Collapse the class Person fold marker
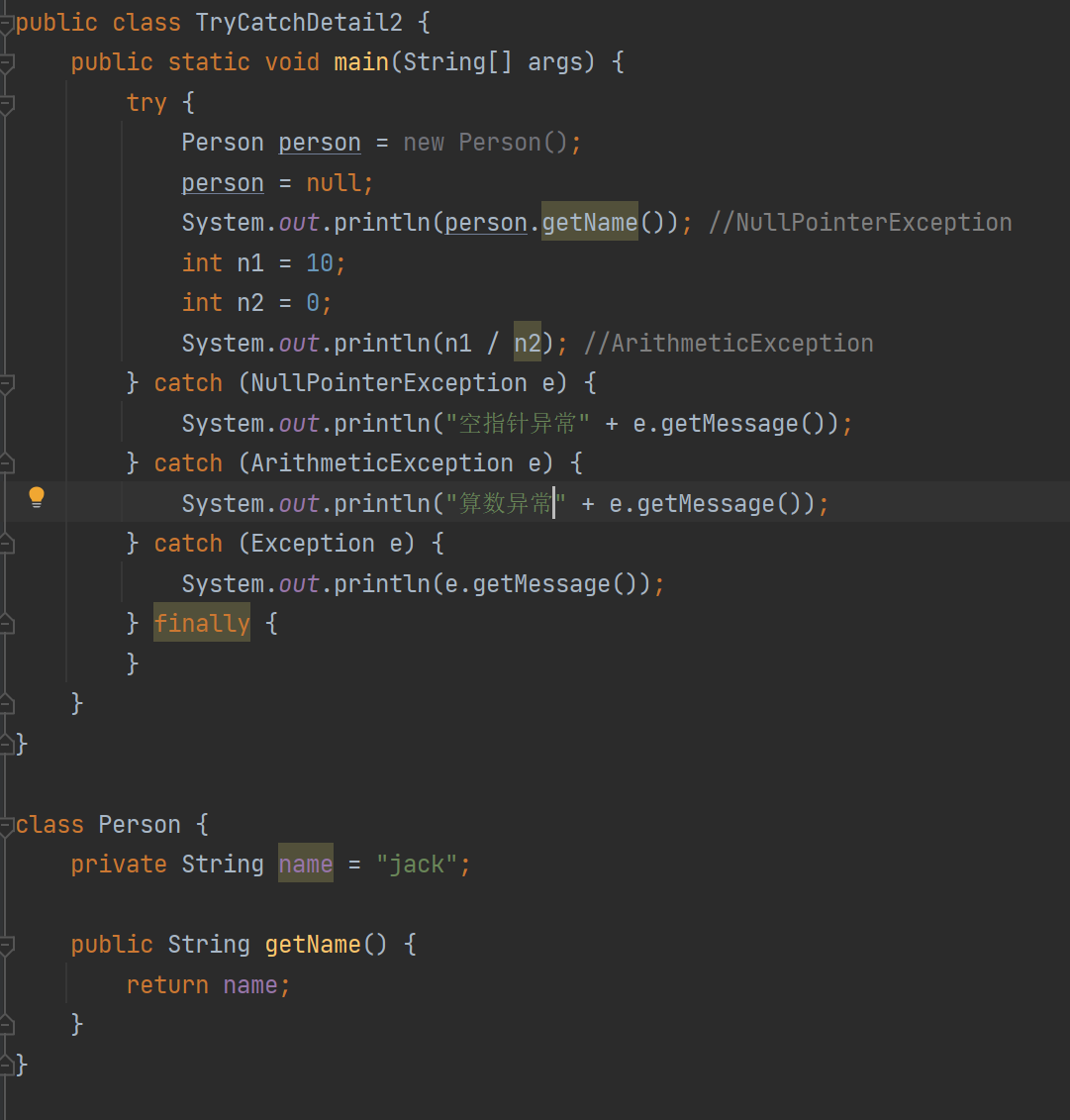This screenshot has width=1070, height=1120. click(6, 826)
